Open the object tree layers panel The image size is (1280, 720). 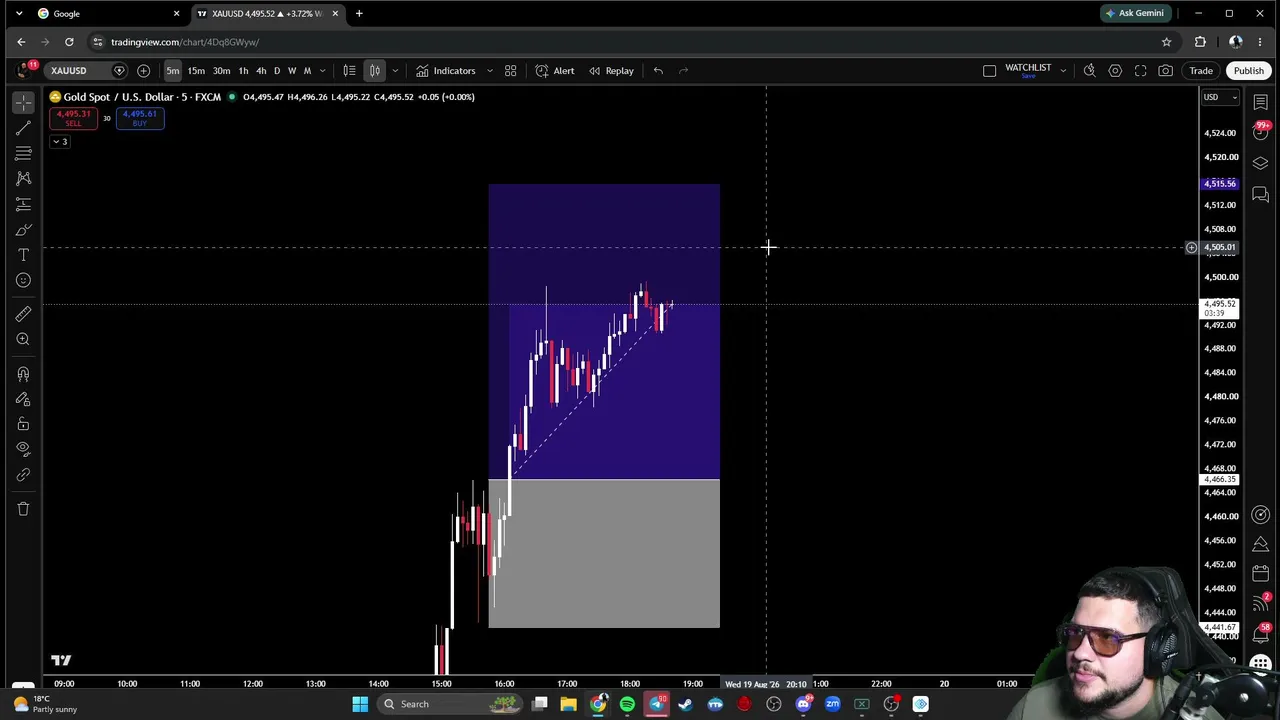click(1260, 163)
